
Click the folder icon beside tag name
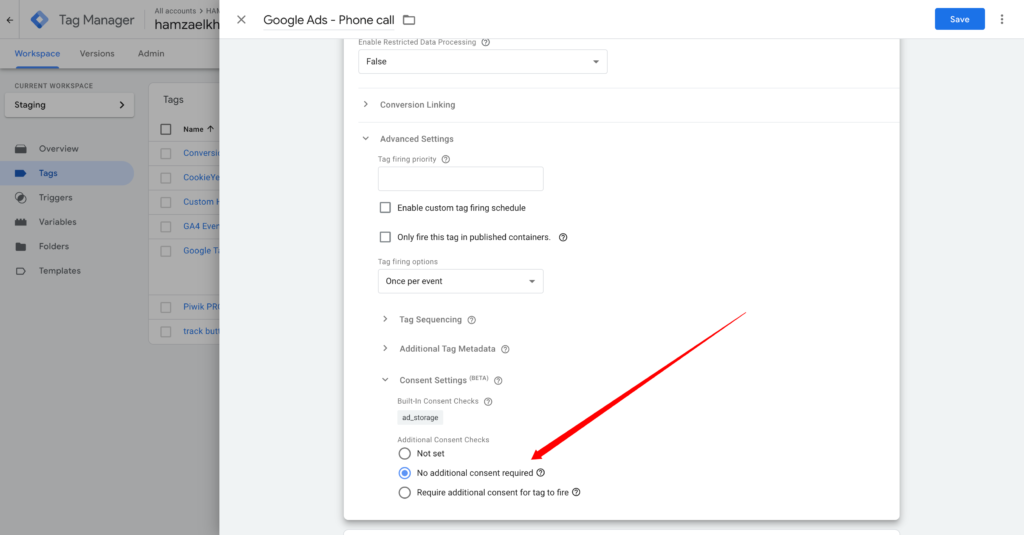coord(409,20)
